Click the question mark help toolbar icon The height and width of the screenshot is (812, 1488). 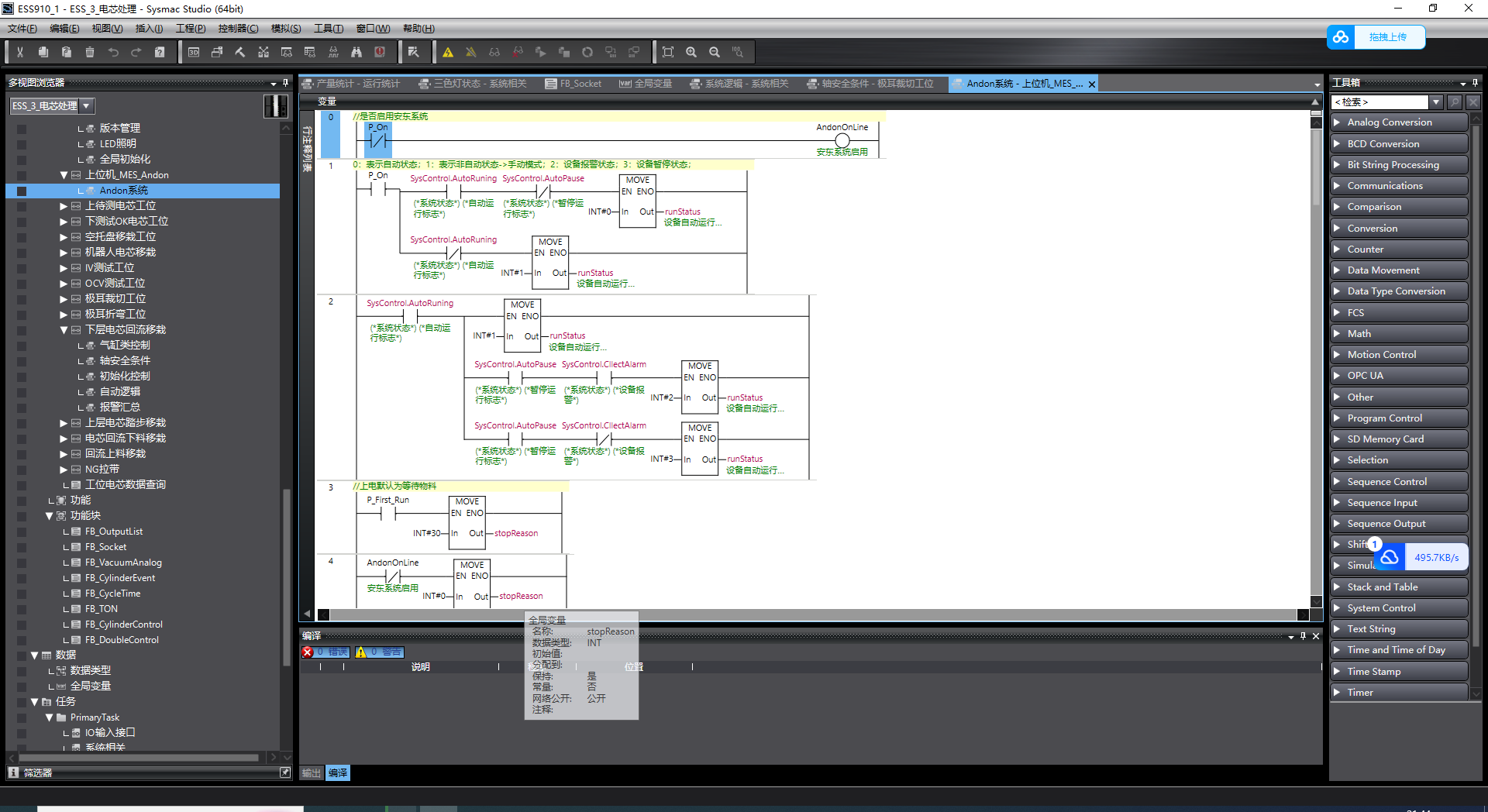(160, 52)
